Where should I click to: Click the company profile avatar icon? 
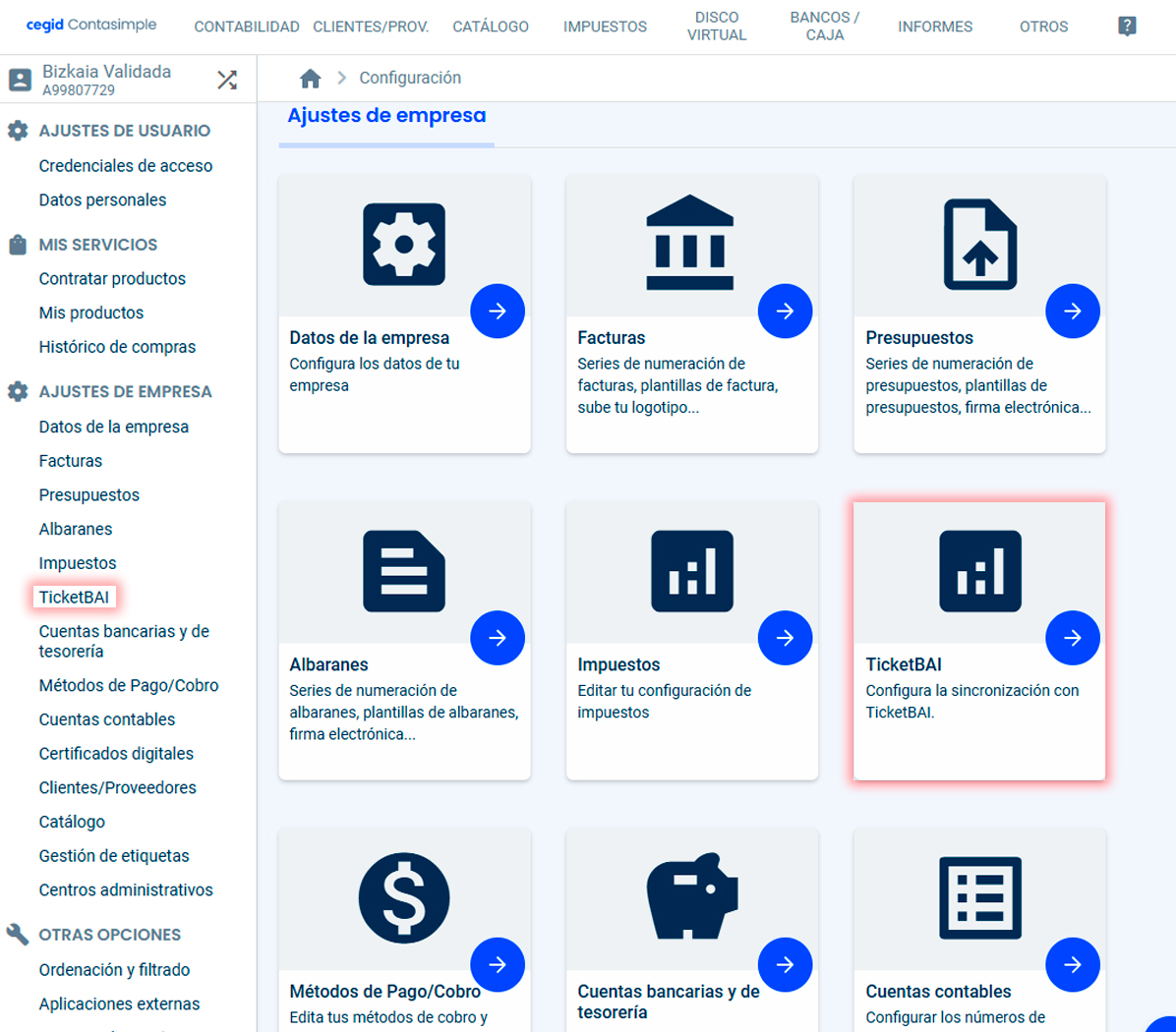pos(21,80)
